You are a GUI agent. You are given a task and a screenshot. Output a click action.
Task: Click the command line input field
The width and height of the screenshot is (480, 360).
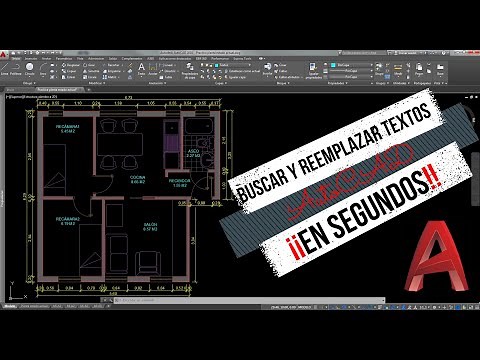248,300
